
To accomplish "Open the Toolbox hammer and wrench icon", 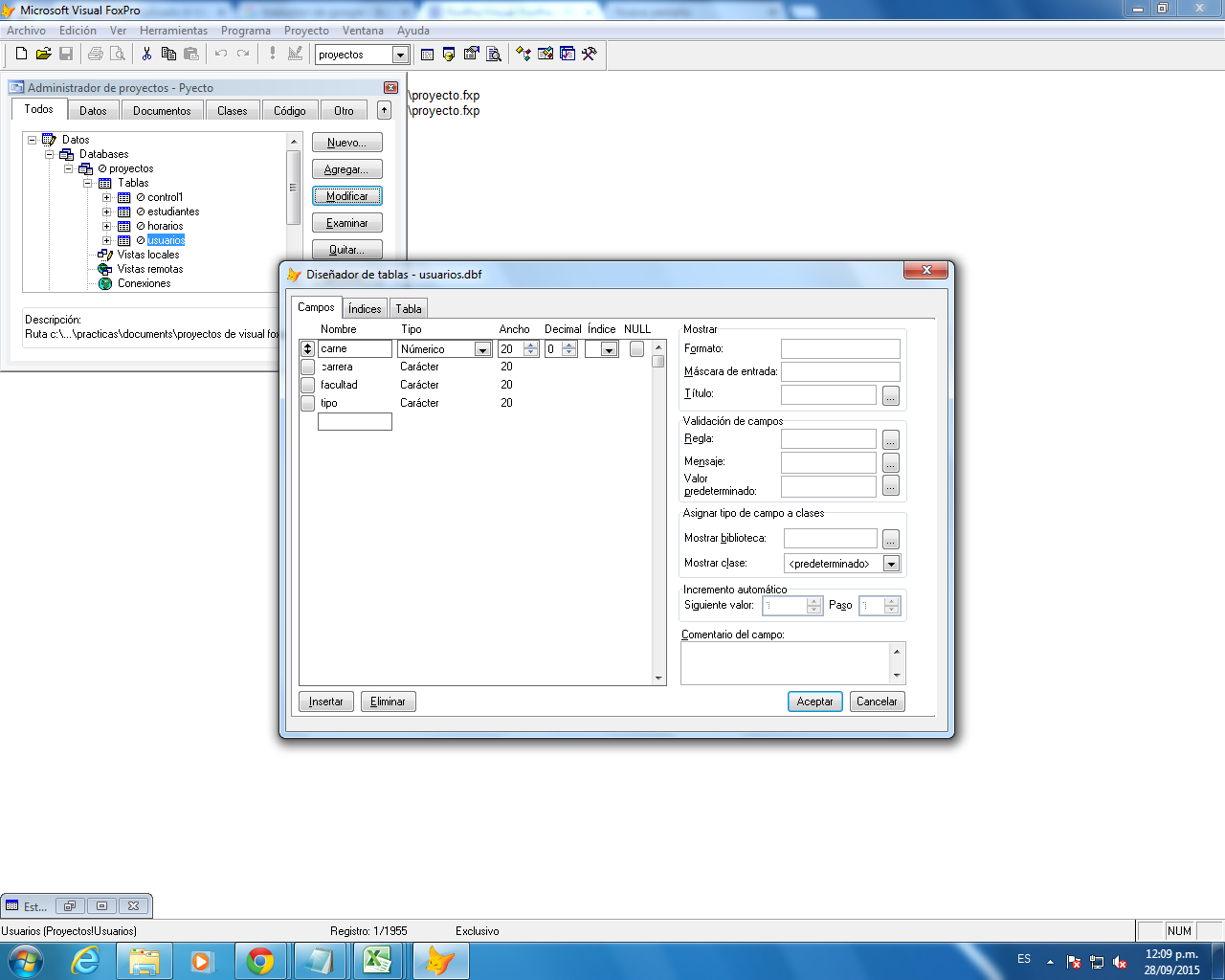I will click(590, 55).
